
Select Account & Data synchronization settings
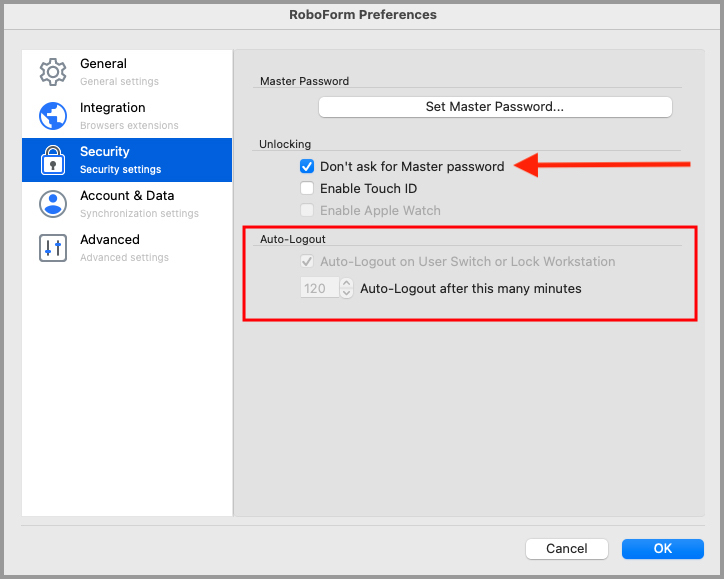(127, 204)
